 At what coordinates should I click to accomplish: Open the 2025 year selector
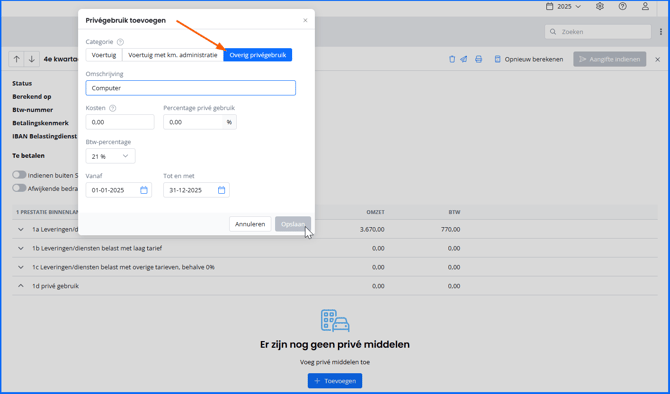pos(564,6)
